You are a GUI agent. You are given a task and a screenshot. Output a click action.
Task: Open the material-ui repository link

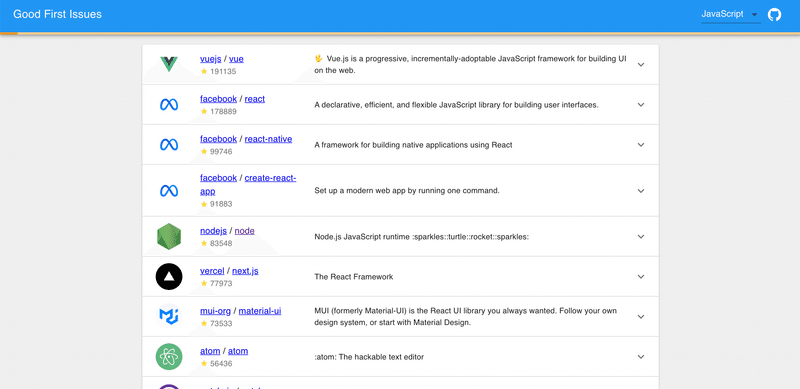click(x=260, y=311)
